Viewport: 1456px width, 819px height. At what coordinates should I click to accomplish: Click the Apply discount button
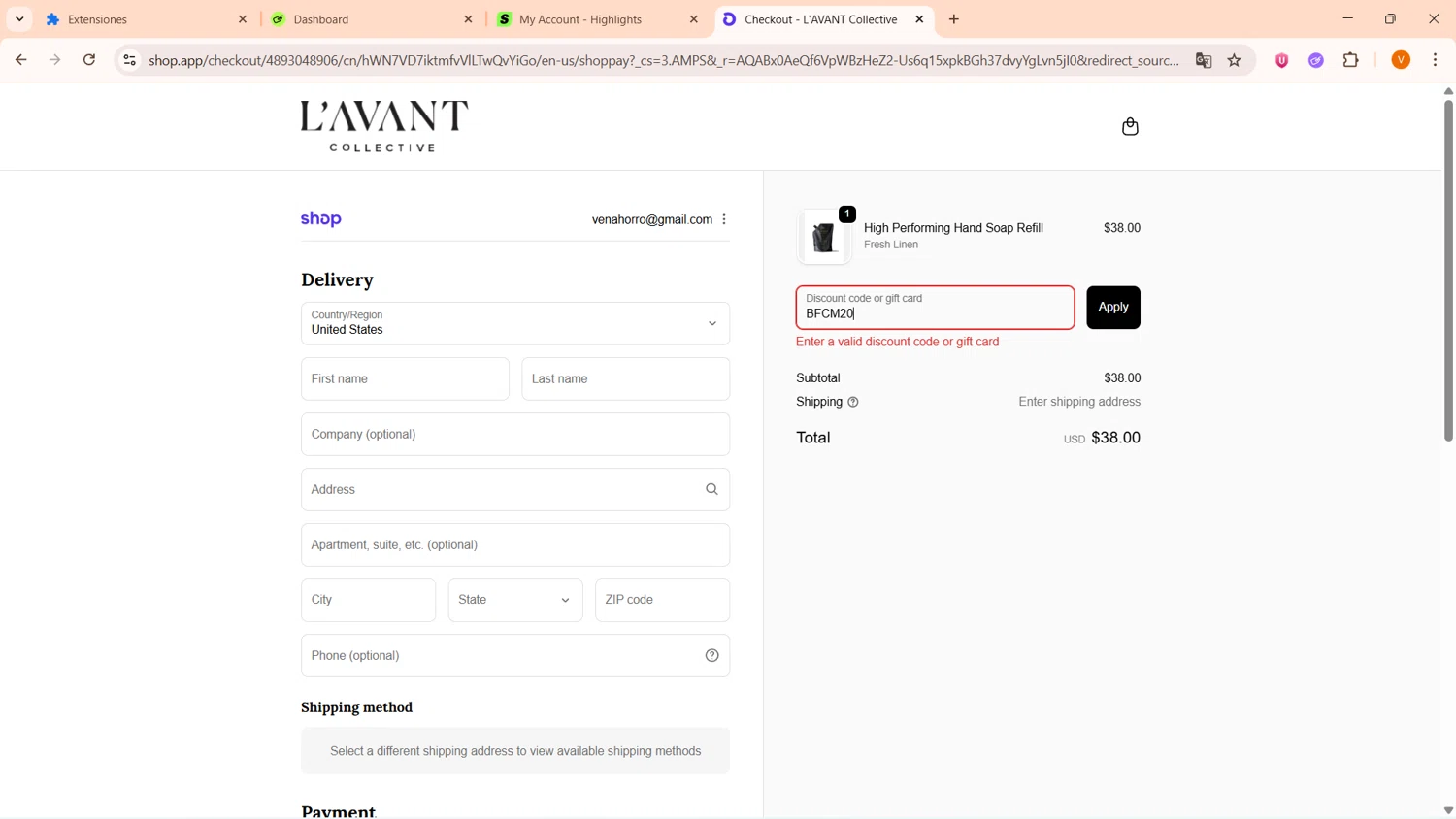coord(1113,308)
